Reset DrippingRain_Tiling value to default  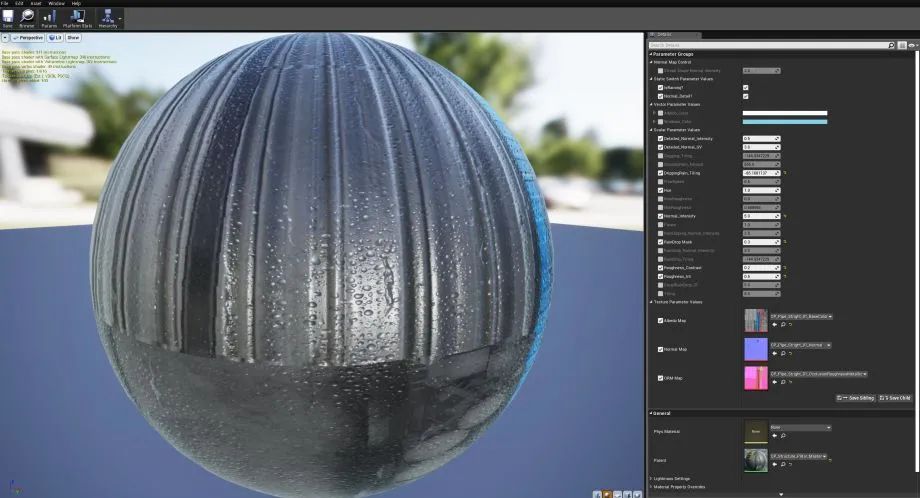[785, 173]
